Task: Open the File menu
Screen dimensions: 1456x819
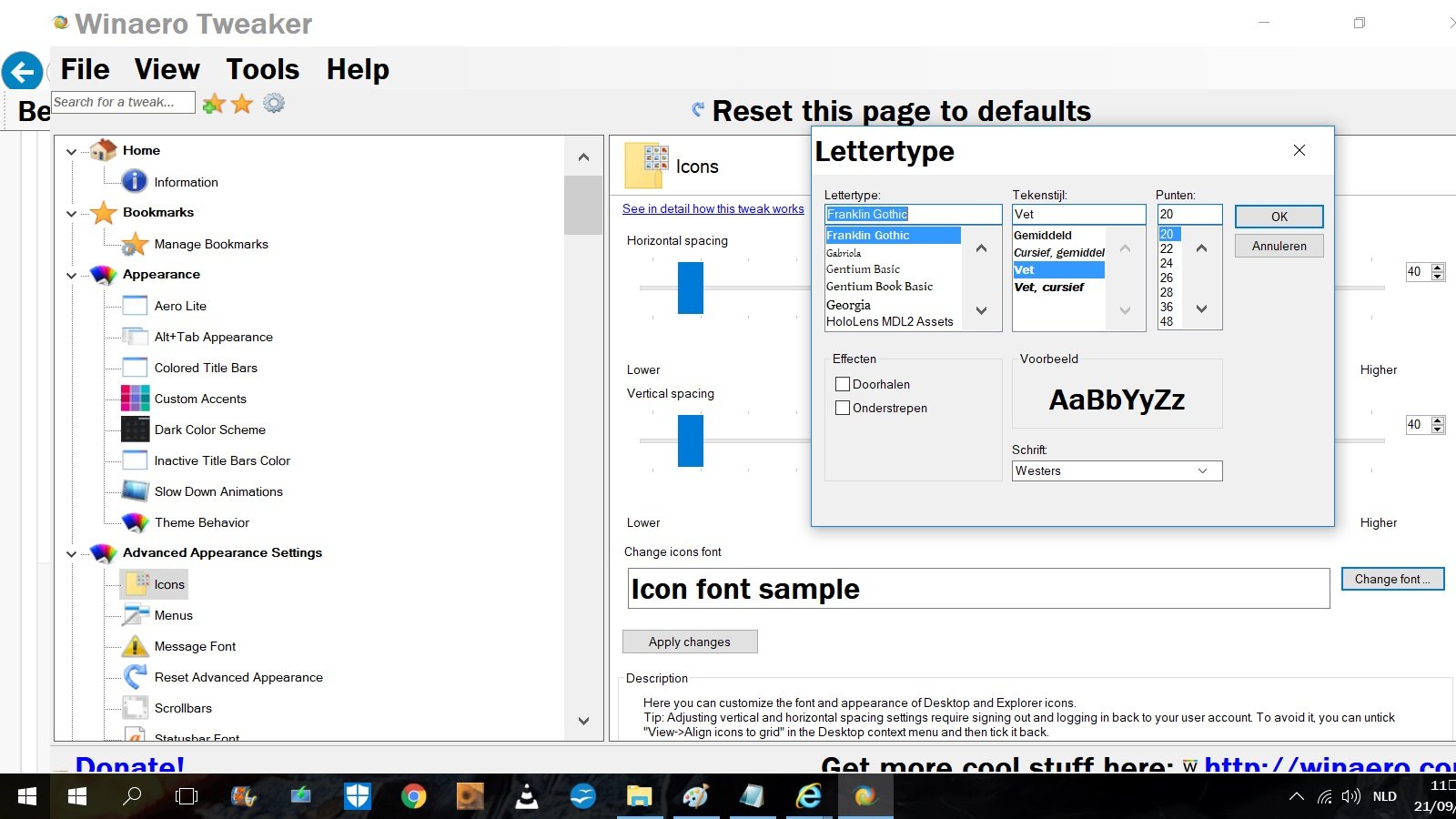Action: [x=85, y=69]
